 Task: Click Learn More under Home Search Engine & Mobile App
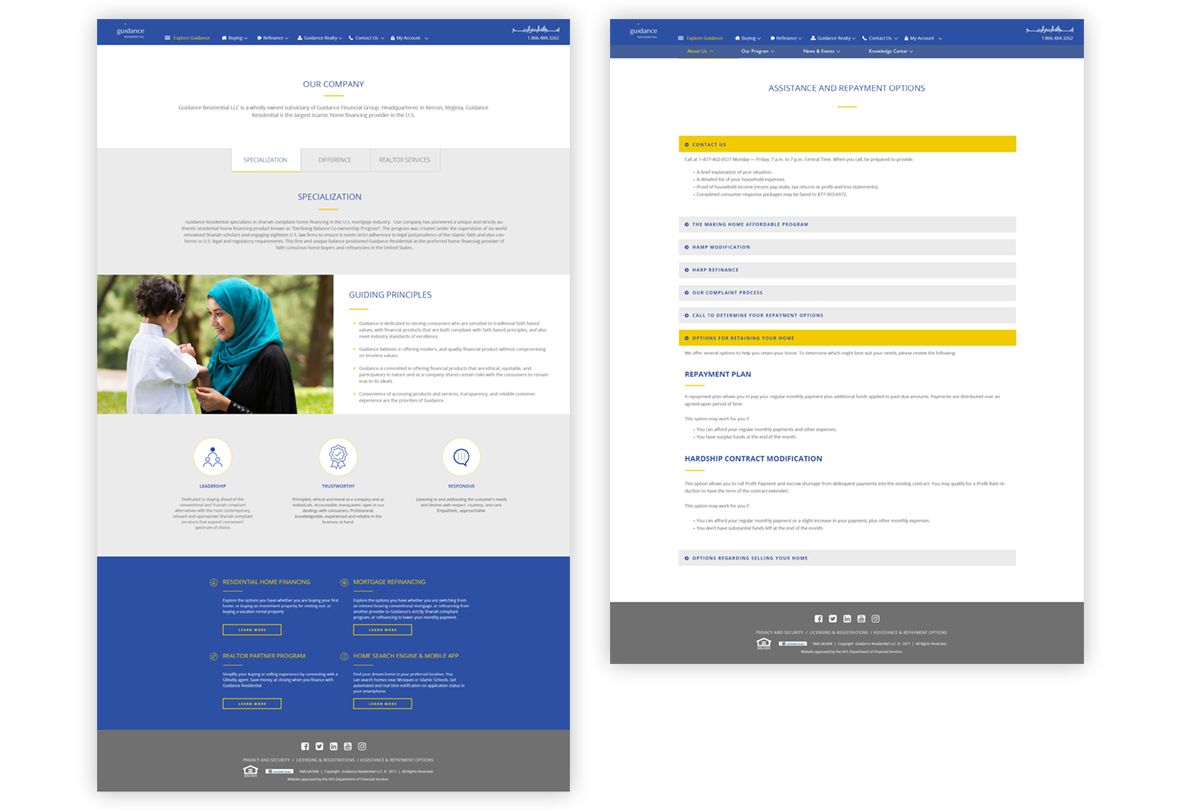(382, 704)
